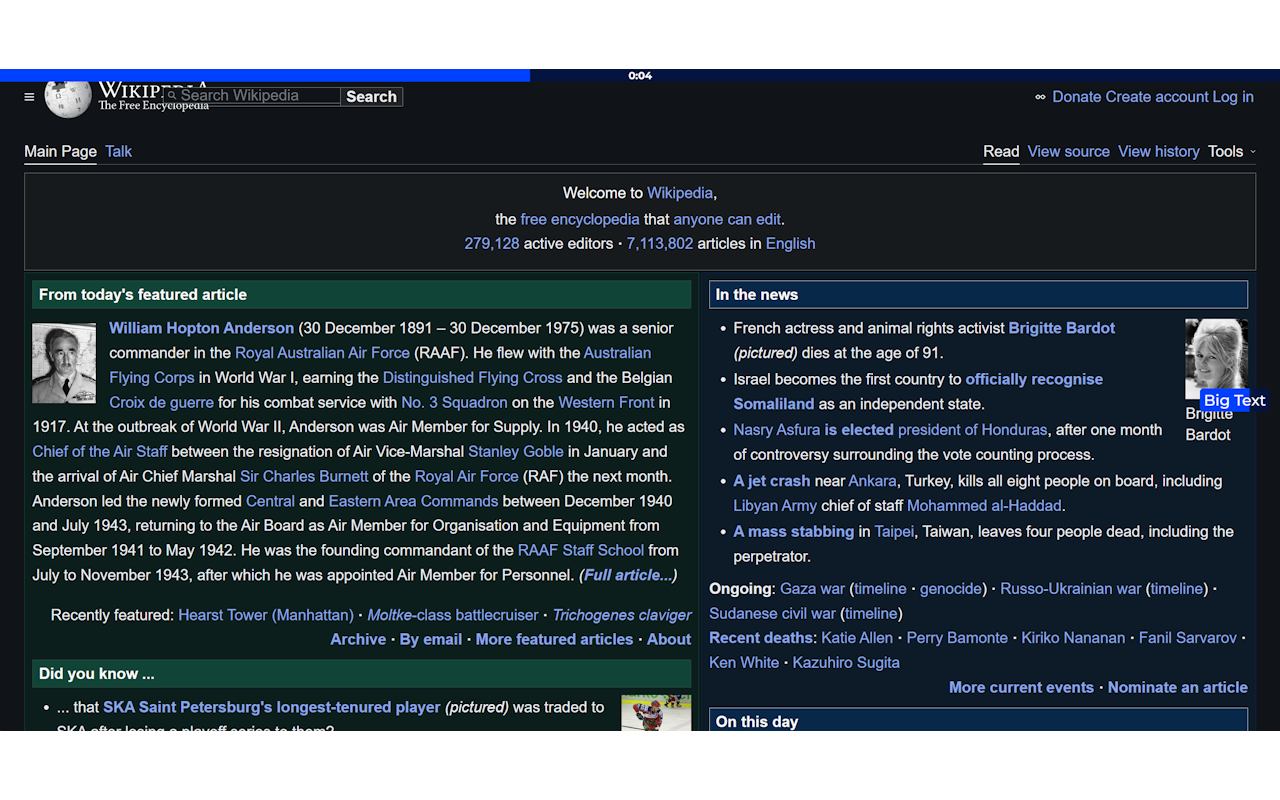Click the 279,128 active editors count
1280x800 pixels.
492,243
